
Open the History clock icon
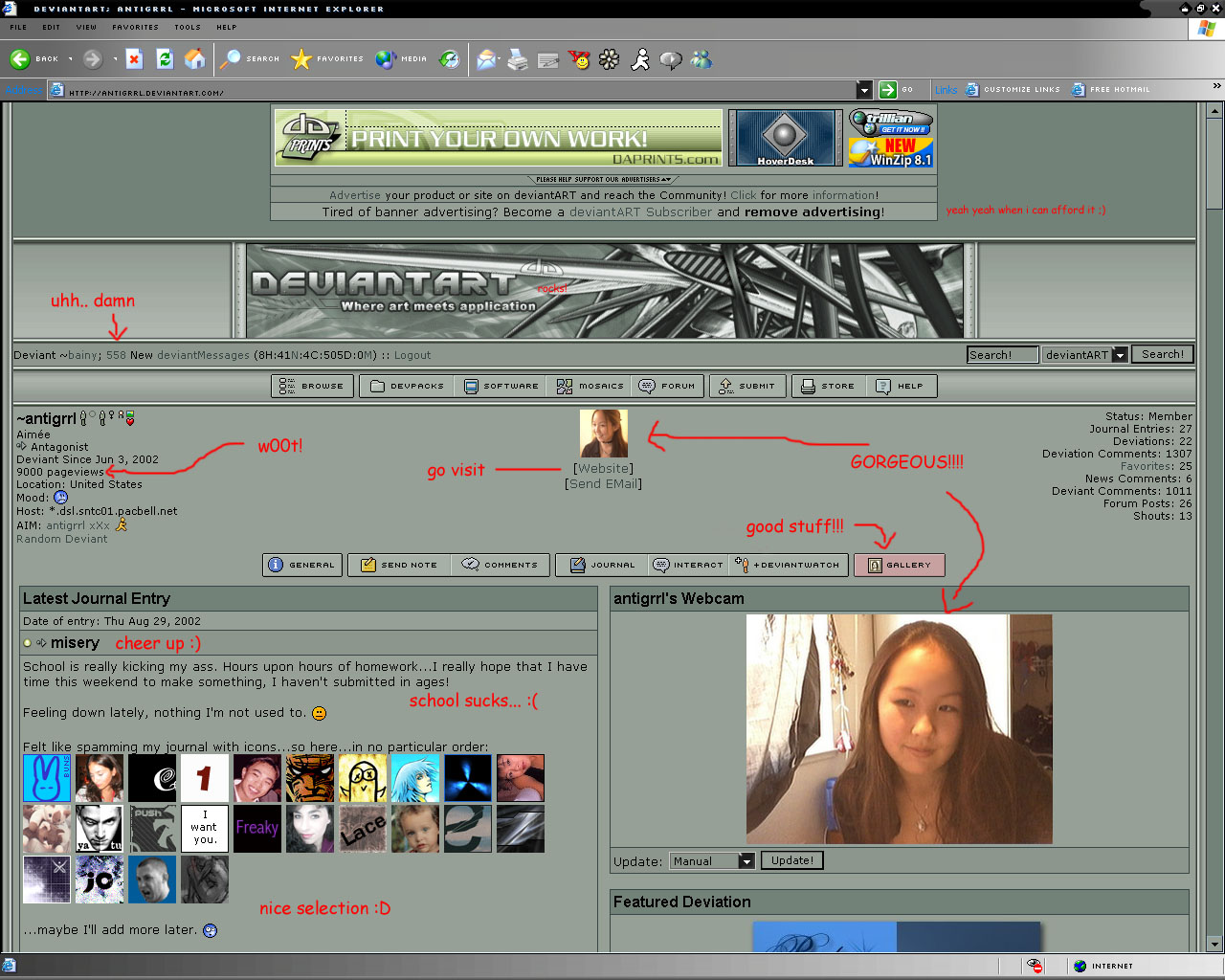(450, 59)
